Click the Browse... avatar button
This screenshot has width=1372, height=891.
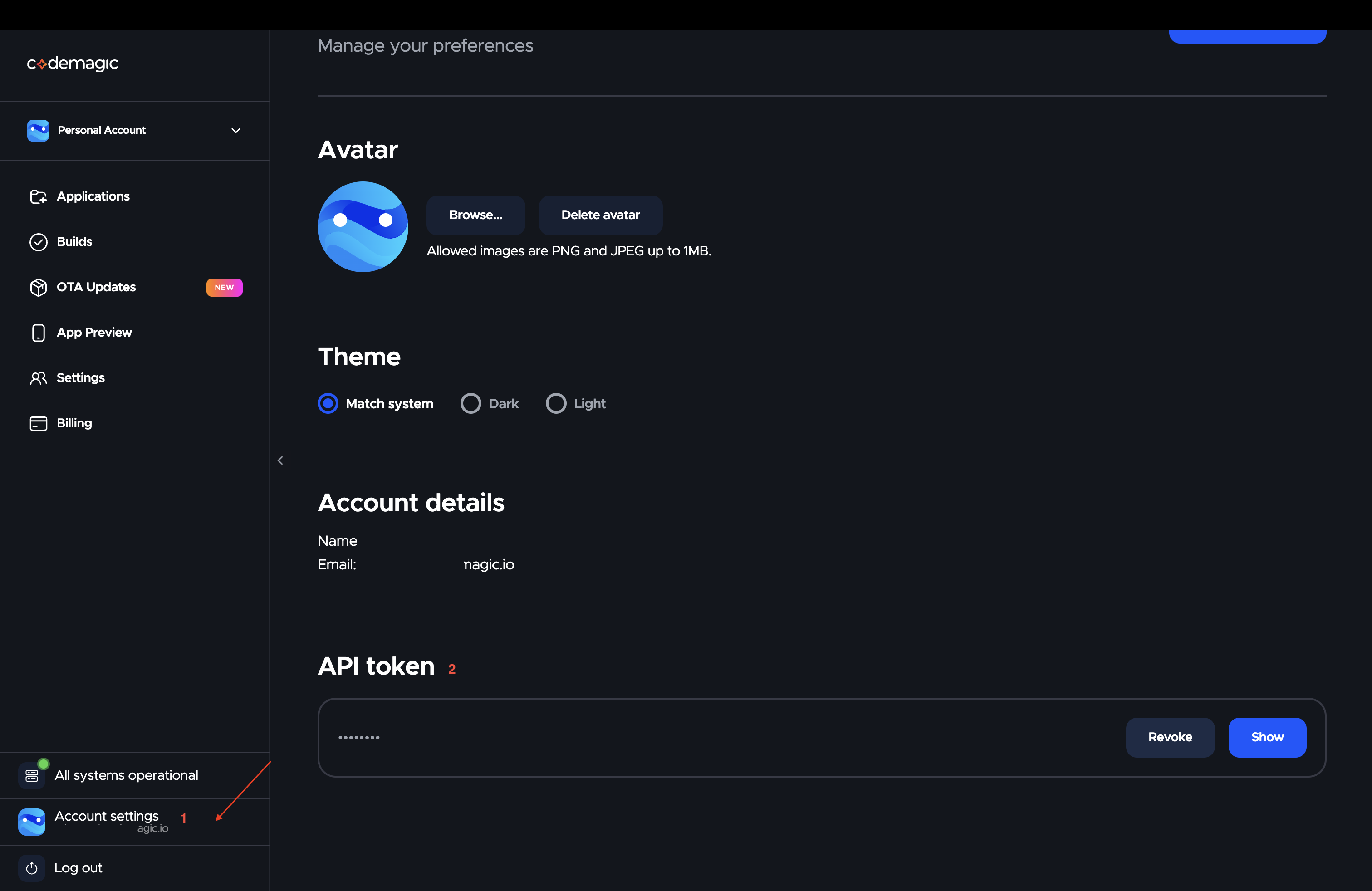tap(475, 215)
